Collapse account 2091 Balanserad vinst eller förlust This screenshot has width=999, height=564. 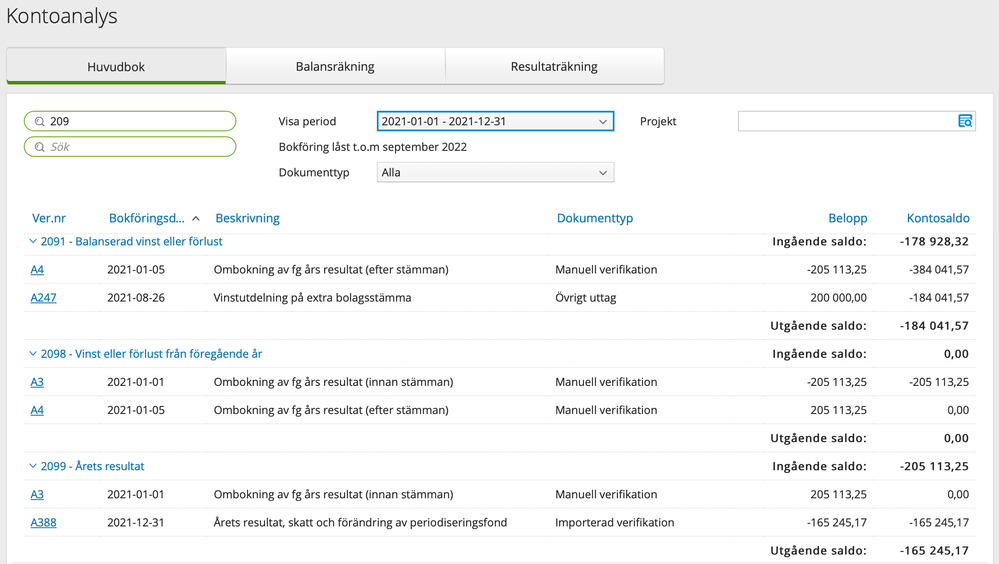(x=33, y=242)
